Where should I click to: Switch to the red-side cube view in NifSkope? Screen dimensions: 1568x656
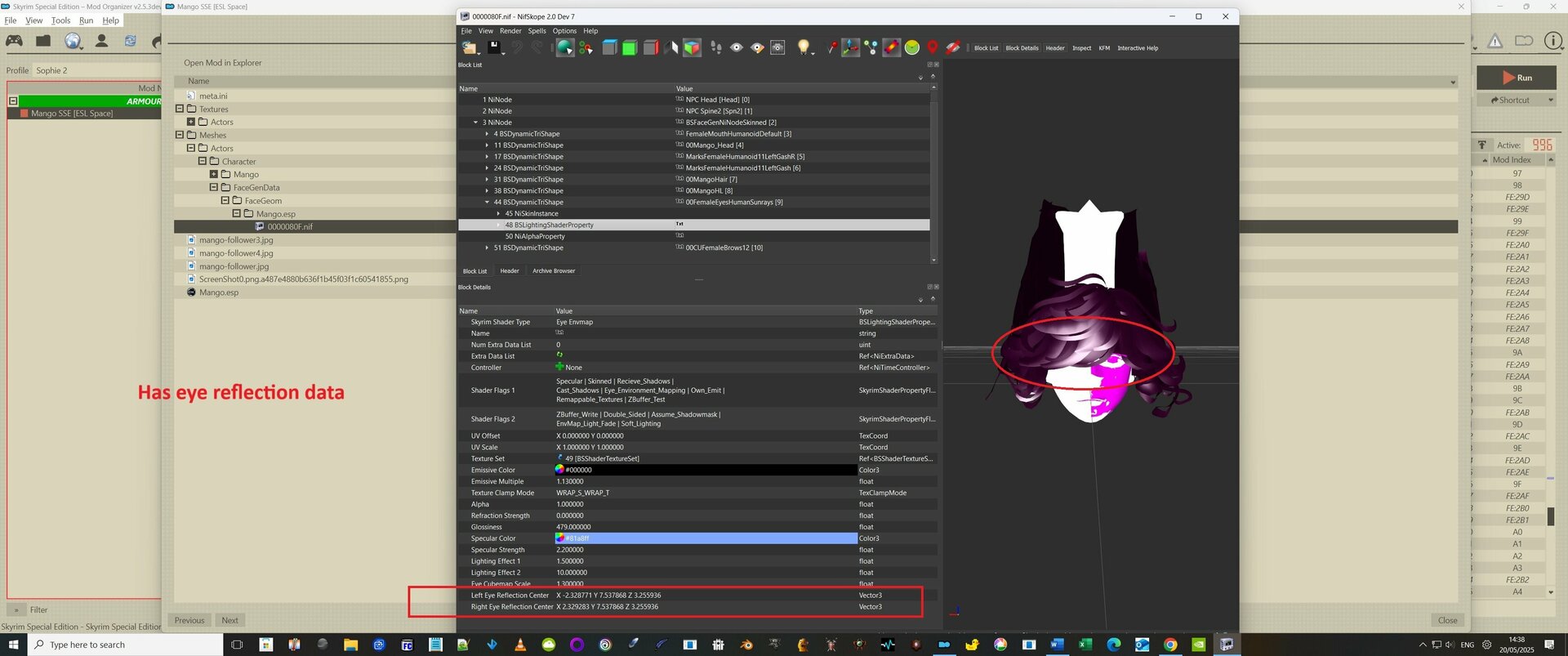(x=650, y=48)
